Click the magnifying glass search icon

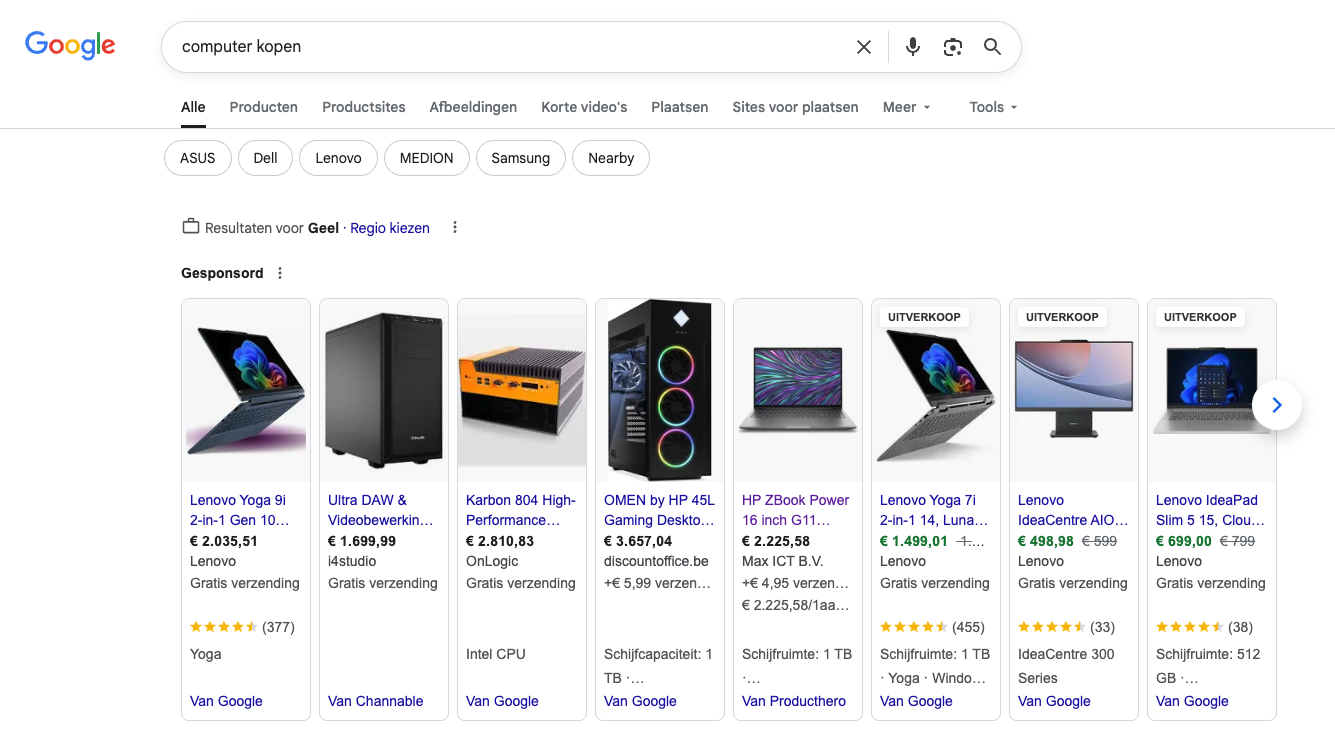click(992, 47)
